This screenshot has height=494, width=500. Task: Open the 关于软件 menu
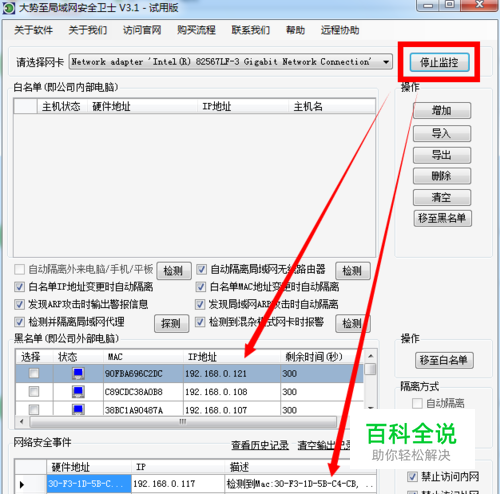[33, 30]
